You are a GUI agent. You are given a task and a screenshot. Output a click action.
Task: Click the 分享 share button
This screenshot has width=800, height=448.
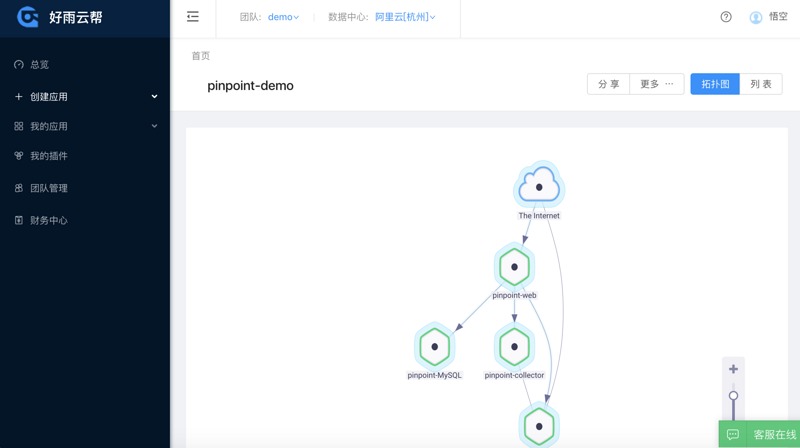(608, 84)
